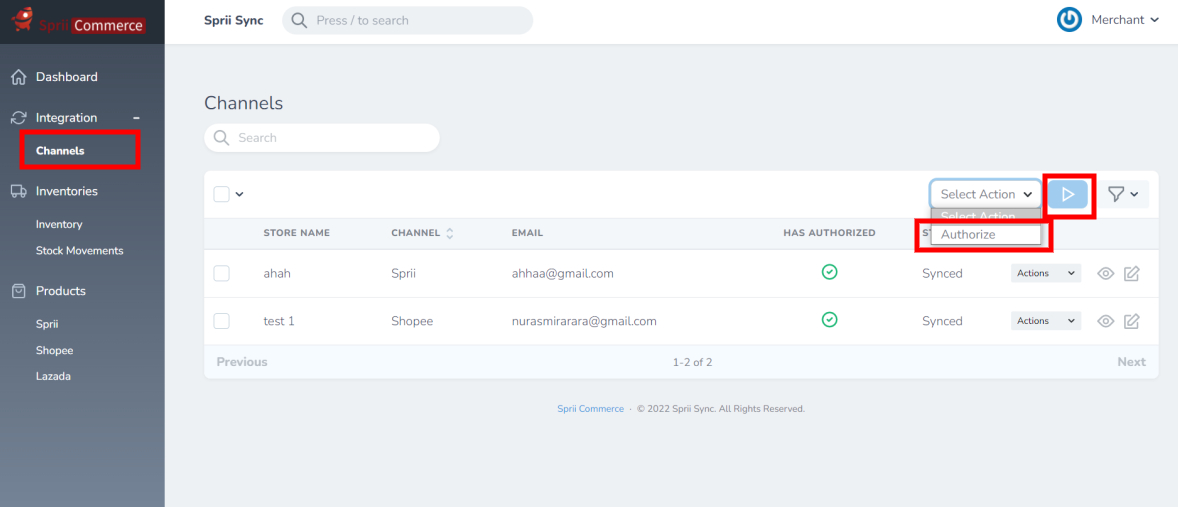Open Dashboard in the sidebar
Viewport: 1178px width, 507px height.
[67, 77]
